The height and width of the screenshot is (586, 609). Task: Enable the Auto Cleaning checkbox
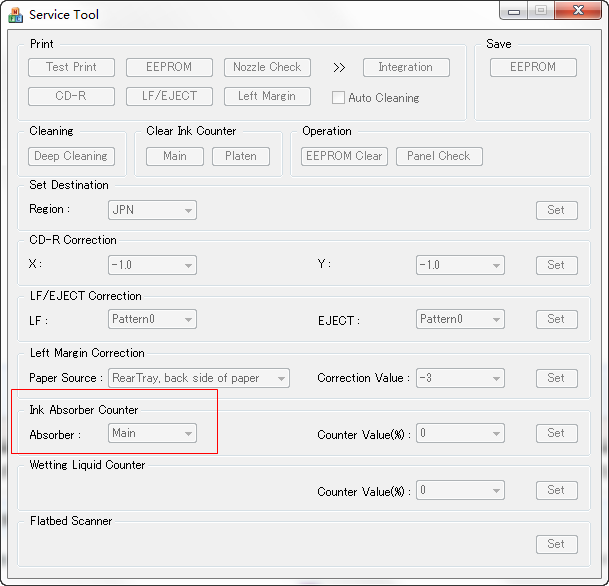[339, 98]
